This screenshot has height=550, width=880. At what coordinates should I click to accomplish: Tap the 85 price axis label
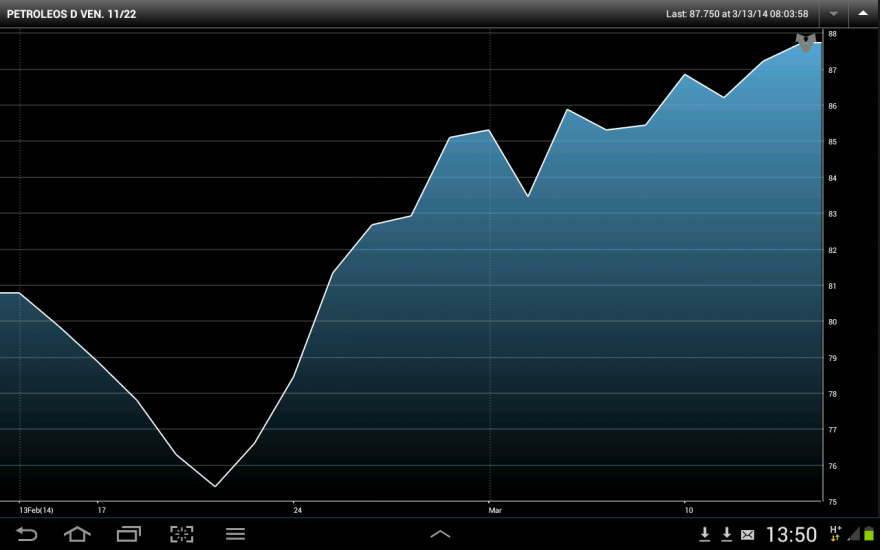tap(832, 142)
